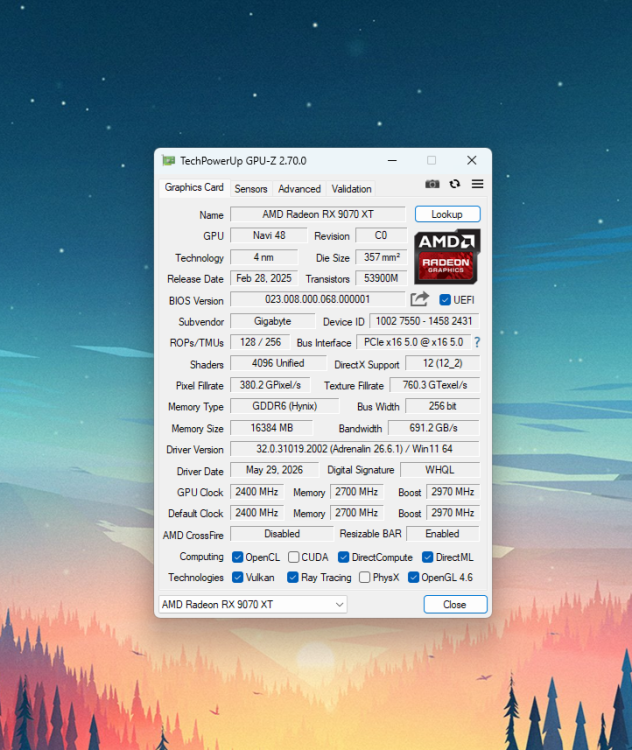Toggle the PhysX checkbox
The width and height of the screenshot is (632, 750).
click(x=365, y=577)
